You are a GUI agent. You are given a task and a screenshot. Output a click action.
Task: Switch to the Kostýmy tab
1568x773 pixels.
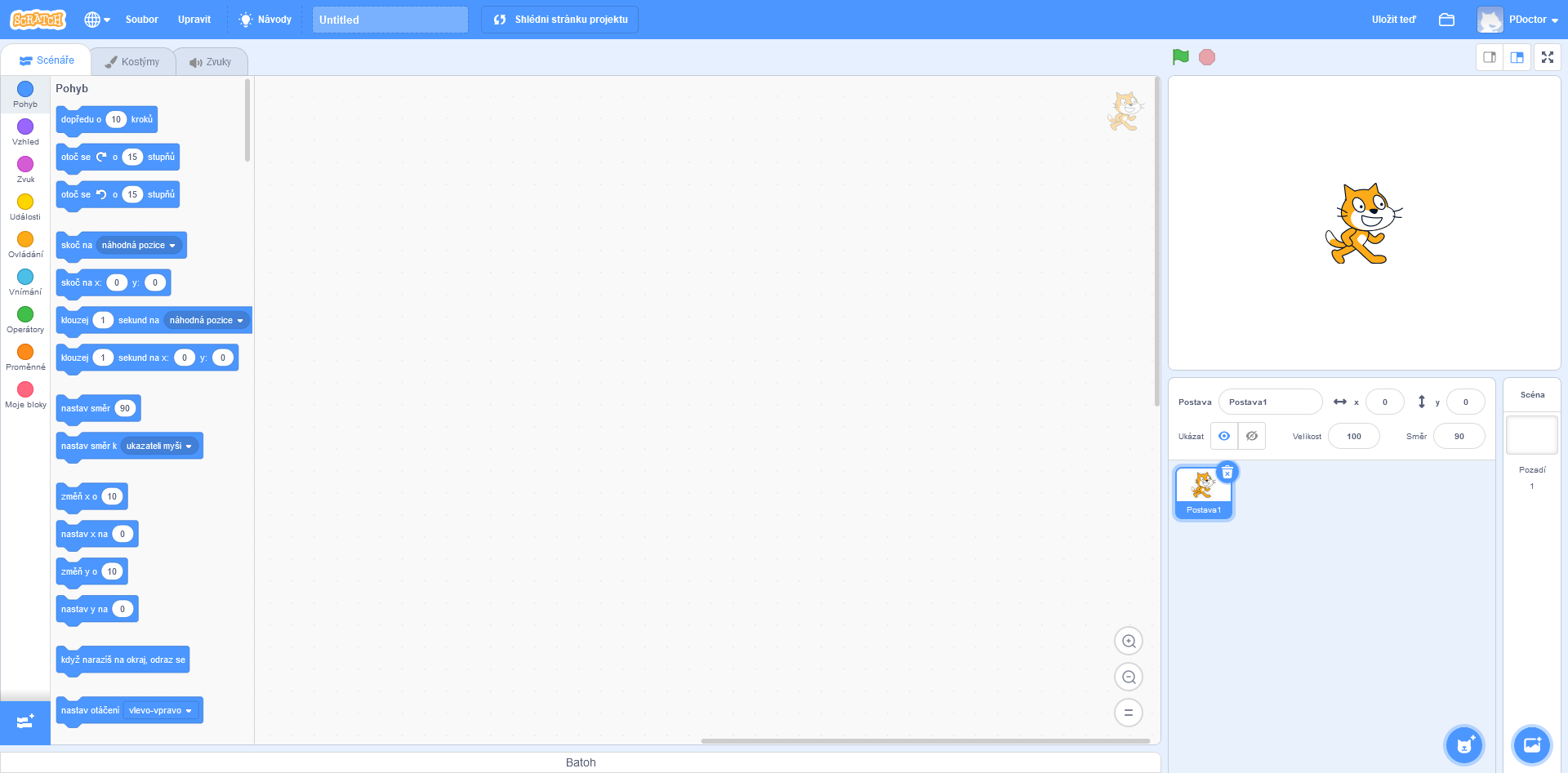click(132, 61)
